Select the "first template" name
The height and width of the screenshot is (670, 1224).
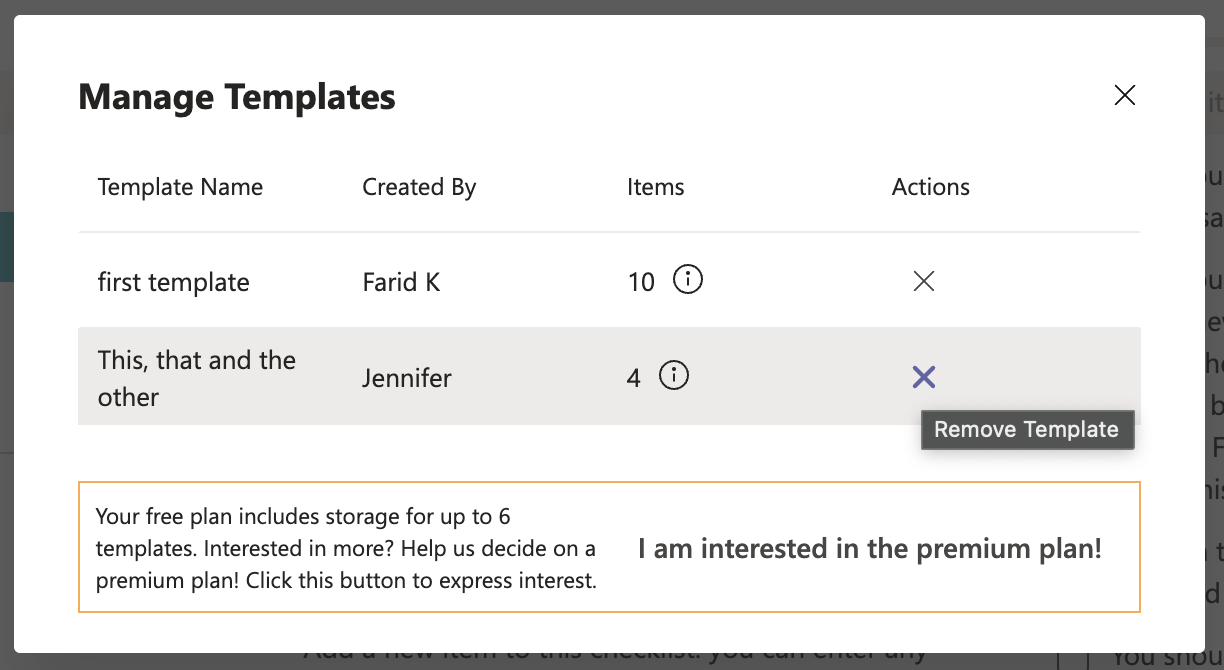tap(173, 282)
